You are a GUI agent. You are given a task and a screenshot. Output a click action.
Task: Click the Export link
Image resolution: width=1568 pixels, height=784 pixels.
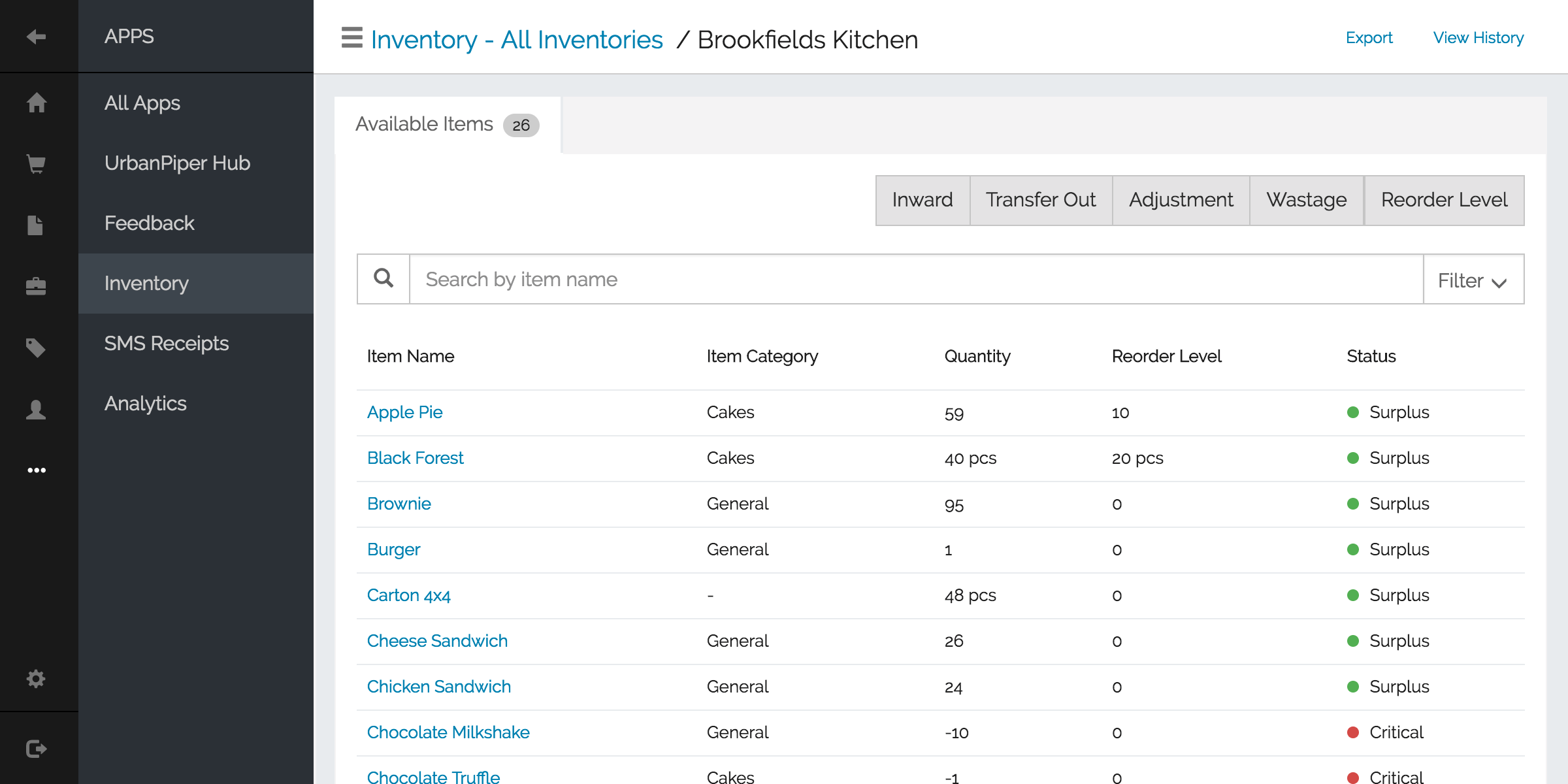coord(1369,38)
